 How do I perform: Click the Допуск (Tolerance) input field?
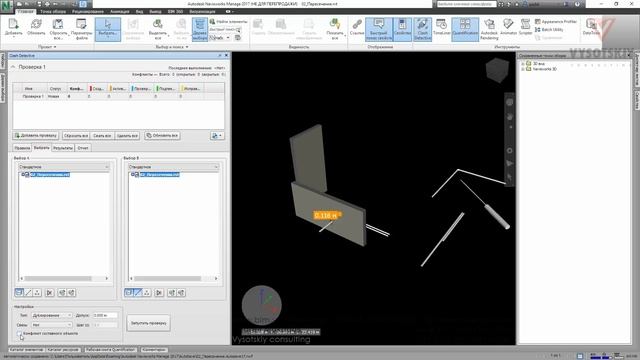105,315
